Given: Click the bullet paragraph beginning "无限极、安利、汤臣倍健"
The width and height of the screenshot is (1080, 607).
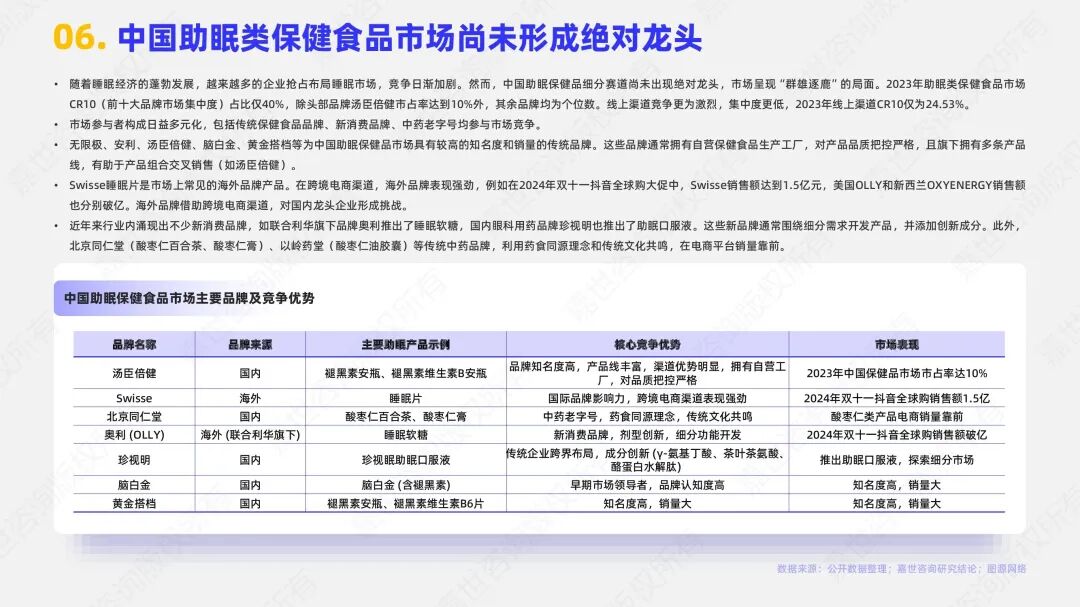Looking at the screenshot, I should click(x=547, y=155).
